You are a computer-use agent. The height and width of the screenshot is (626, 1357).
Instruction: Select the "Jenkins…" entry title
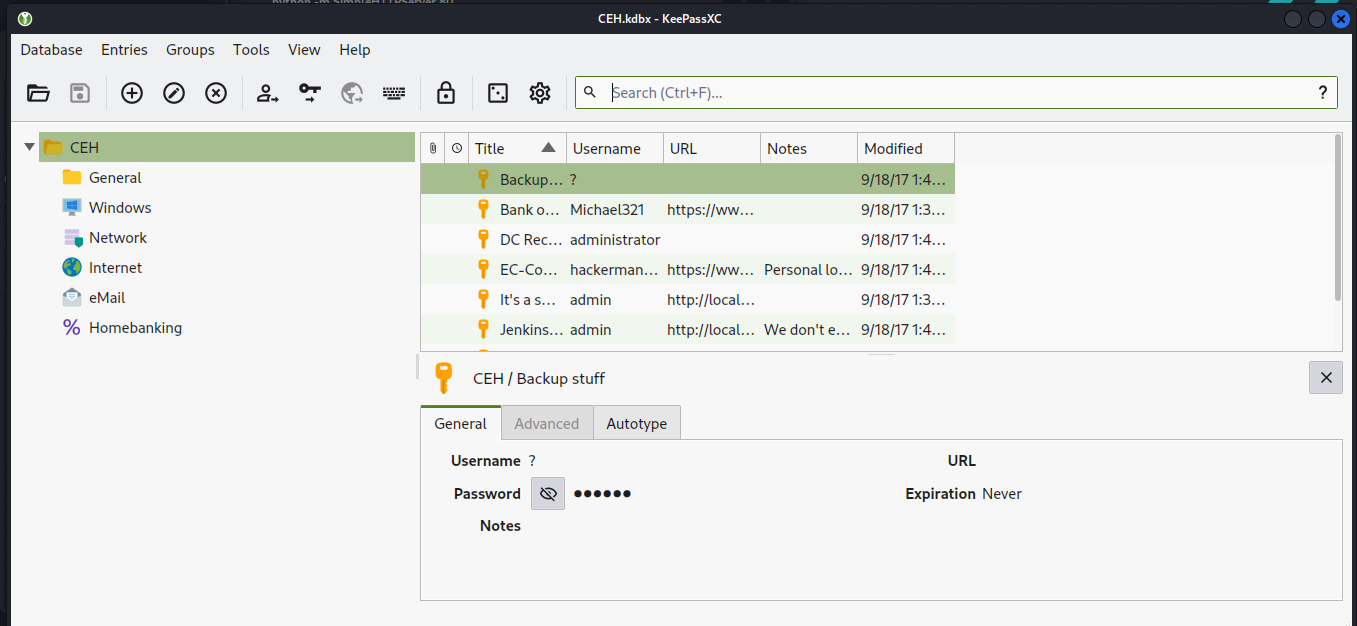pos(530,329)
